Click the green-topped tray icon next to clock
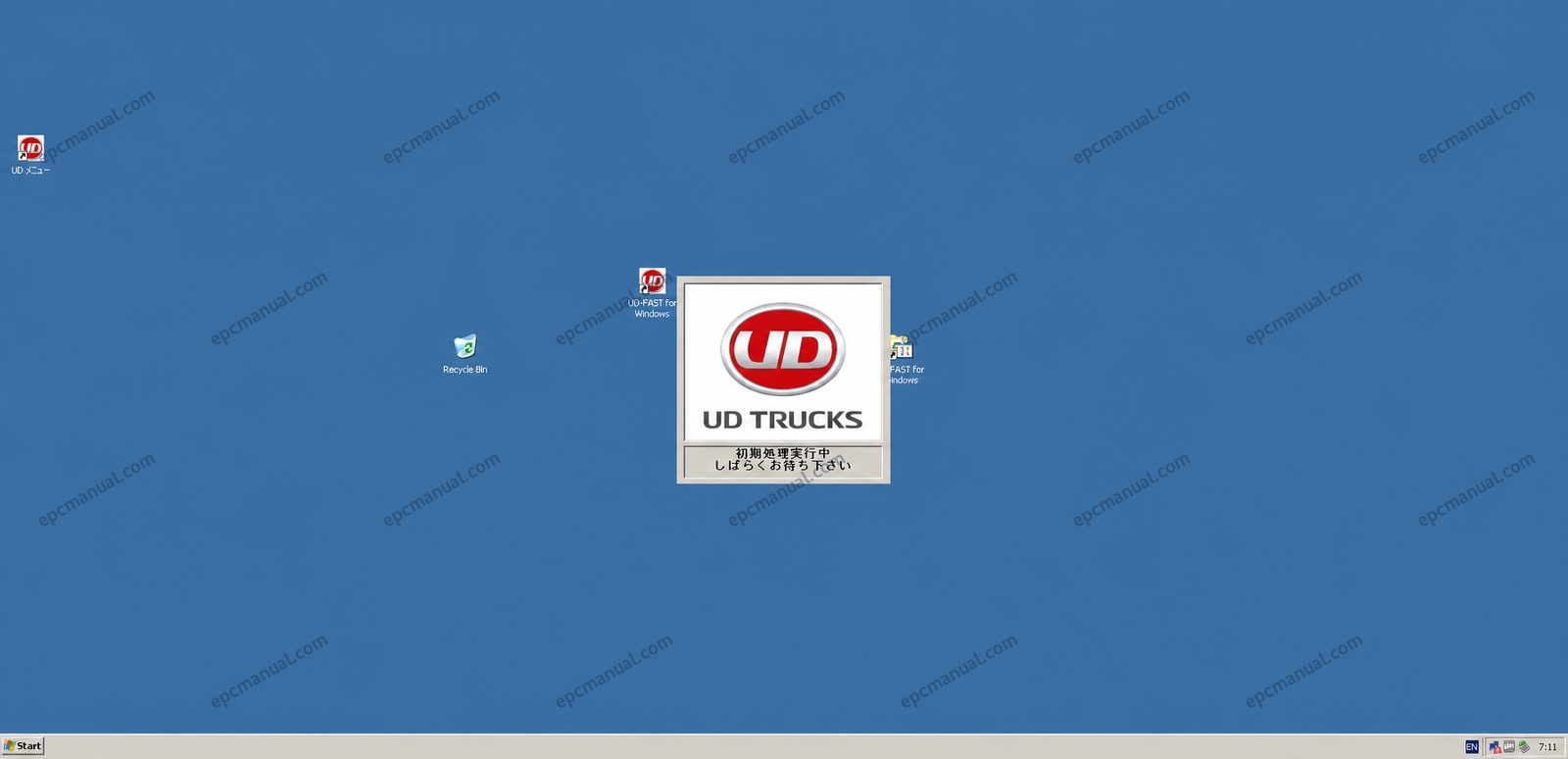 click(x=1524, y=747)
